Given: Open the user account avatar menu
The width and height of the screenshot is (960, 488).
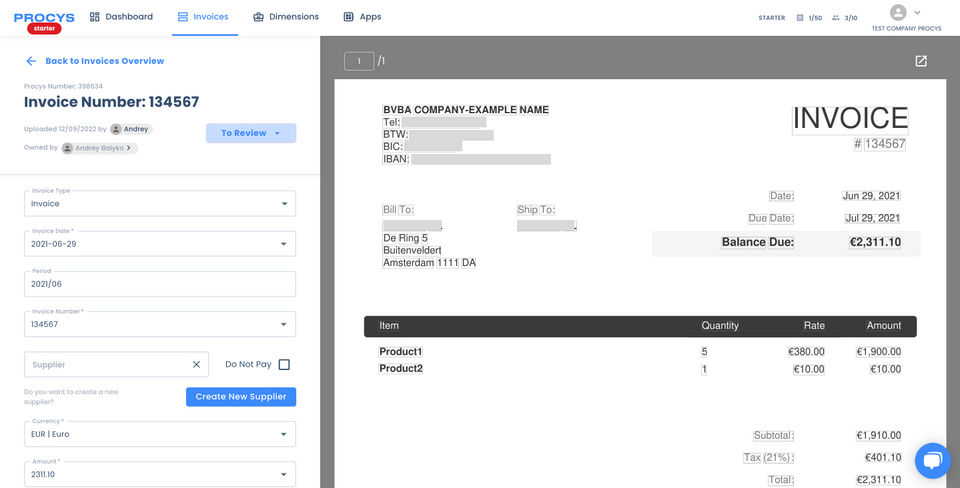Looking at the screenshot, I should pos(898,12).
